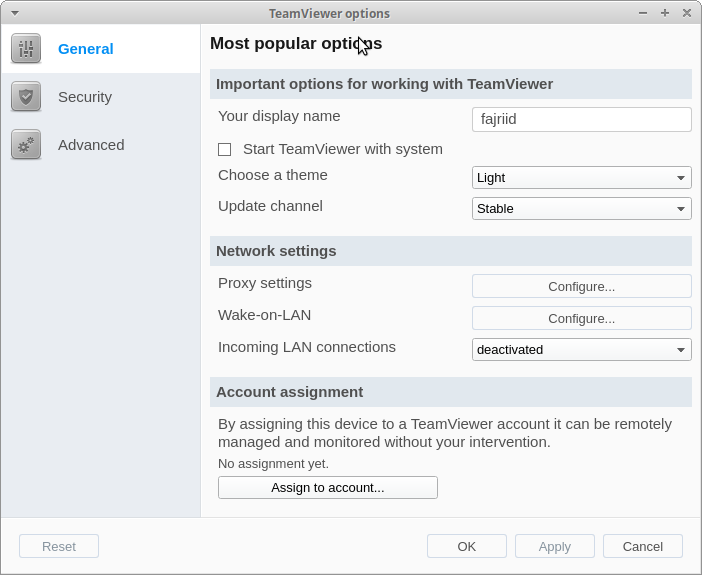Expand the Update channel dropdown
This screenshot has height=575, width=702.
pyautogui.click(x=582, y=209)
